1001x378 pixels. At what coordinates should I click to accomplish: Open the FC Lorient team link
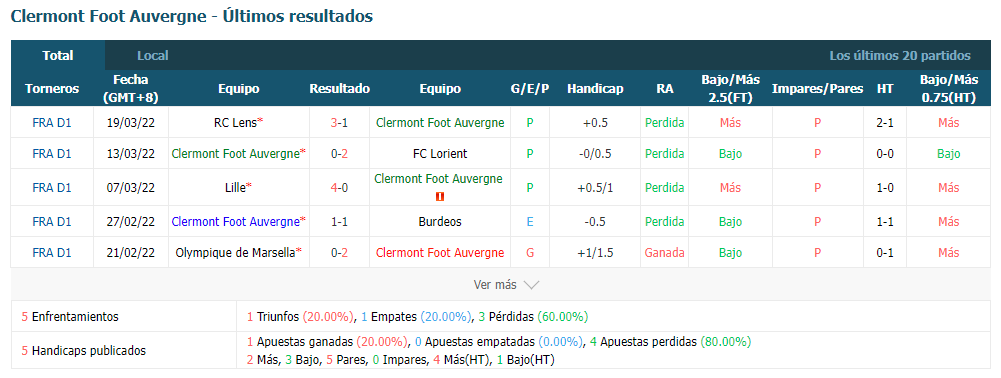pos(439,154)
